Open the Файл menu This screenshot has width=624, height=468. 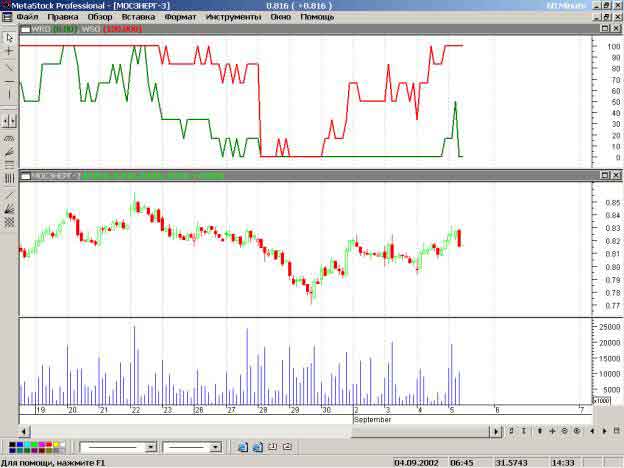[x=27, y=17]
